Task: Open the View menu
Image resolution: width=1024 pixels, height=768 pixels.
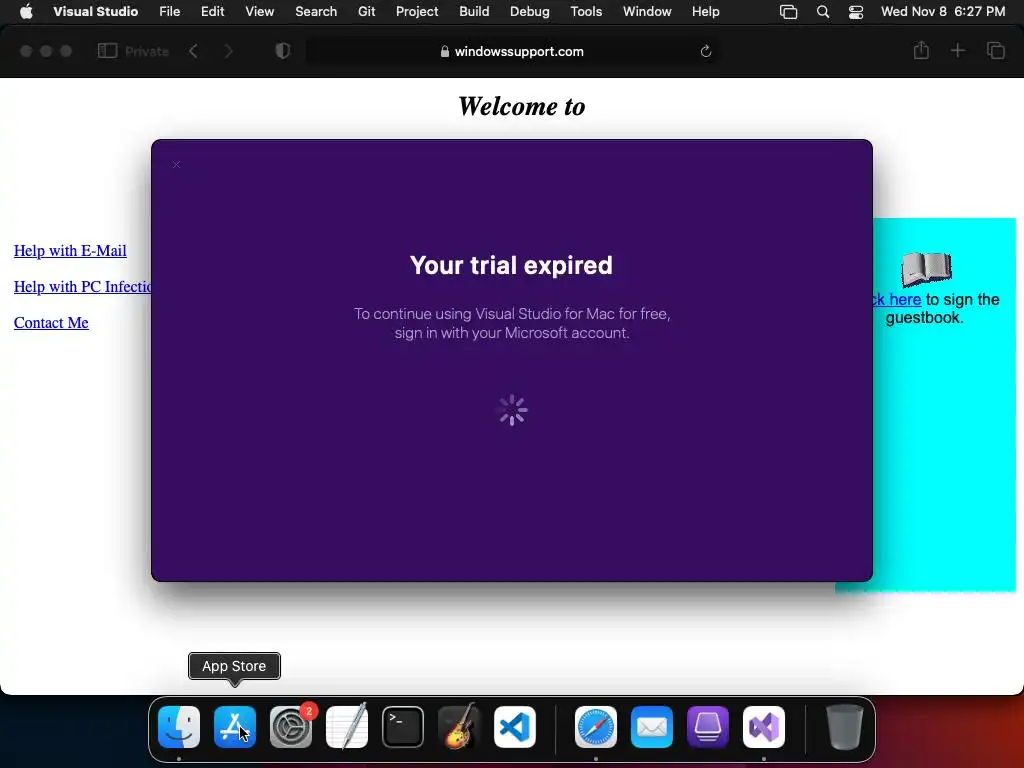Action: click(259, 12)
